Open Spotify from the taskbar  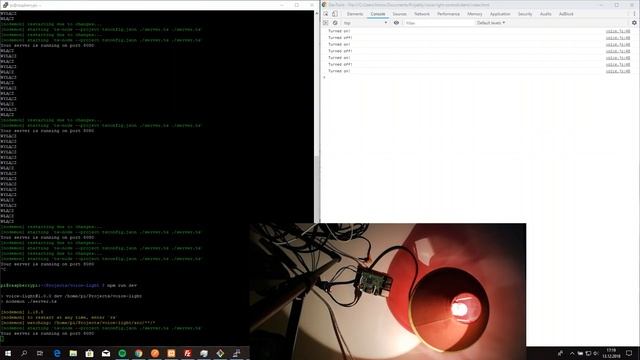pyautogui.click(x=122, y=353)
